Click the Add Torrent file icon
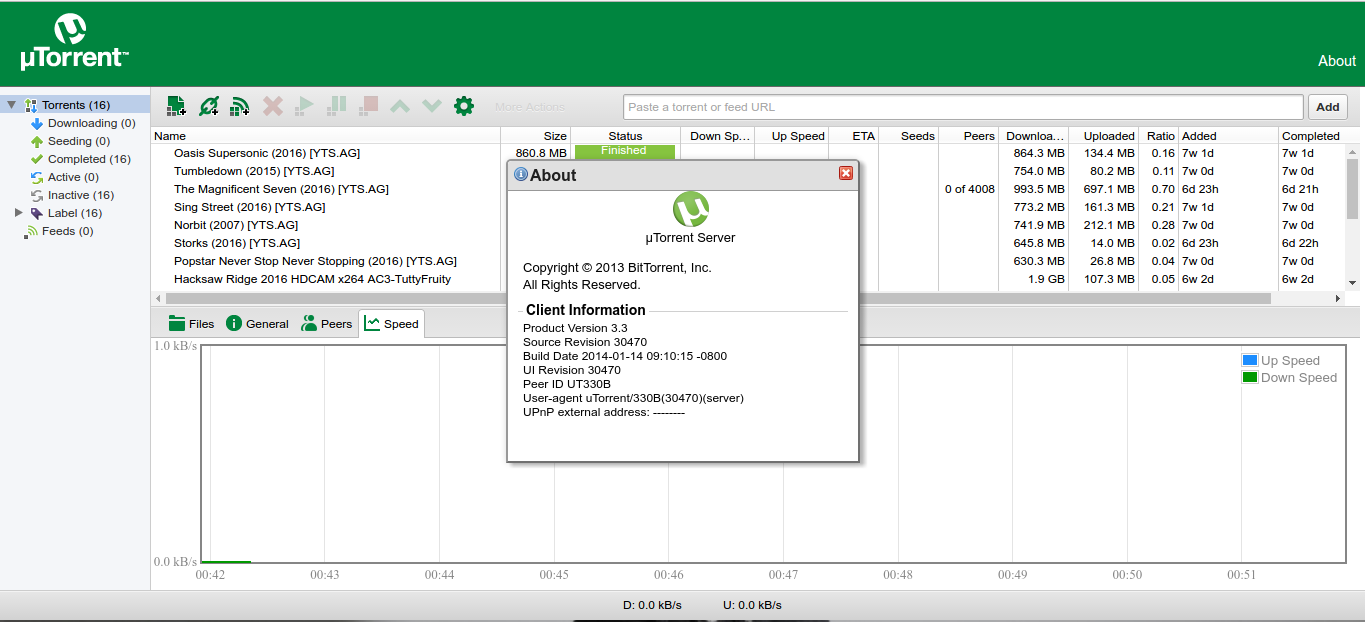Viewport: 1365px width, 622px height. point(176,106)
